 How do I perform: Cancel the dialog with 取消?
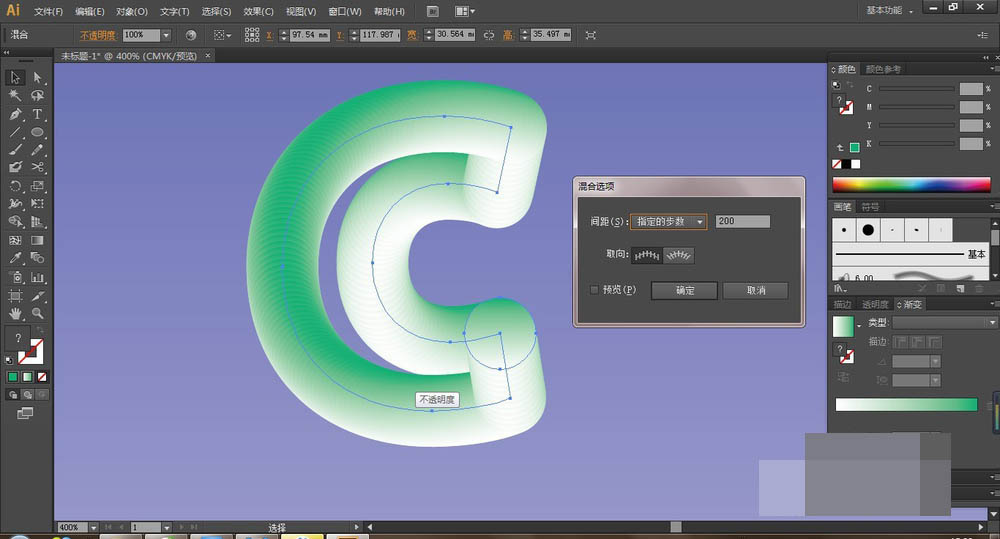756,290
